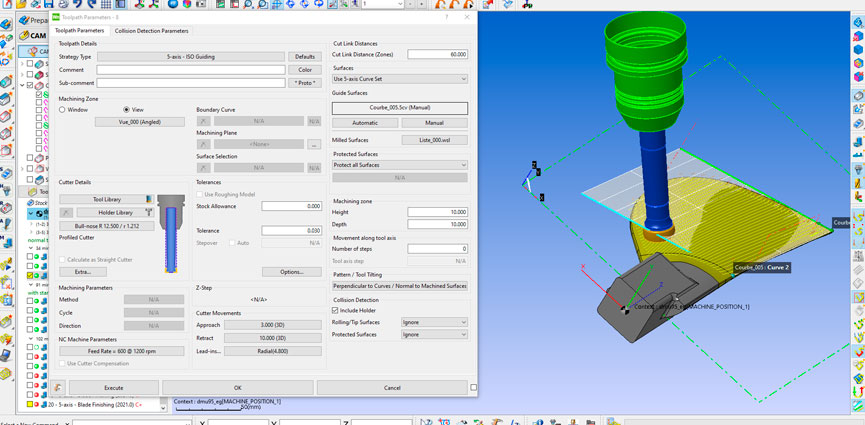Open the Protect all Surfaces dropdown

399,164
